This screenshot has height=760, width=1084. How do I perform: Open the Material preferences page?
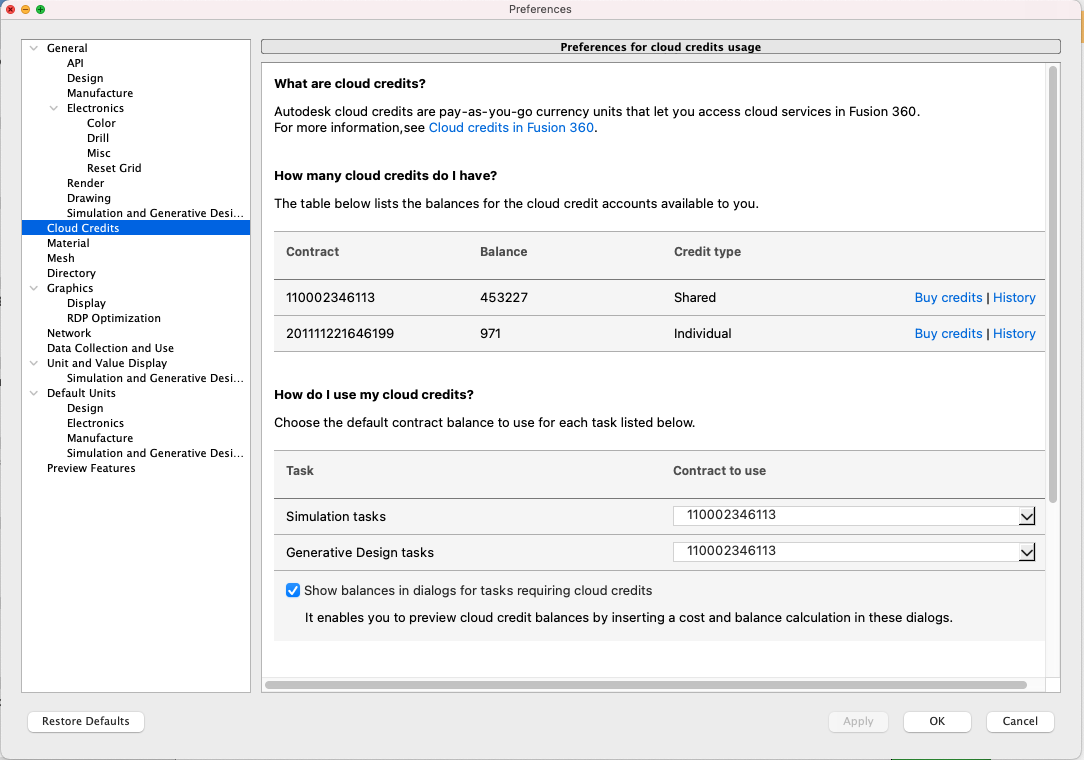point(68,243)
